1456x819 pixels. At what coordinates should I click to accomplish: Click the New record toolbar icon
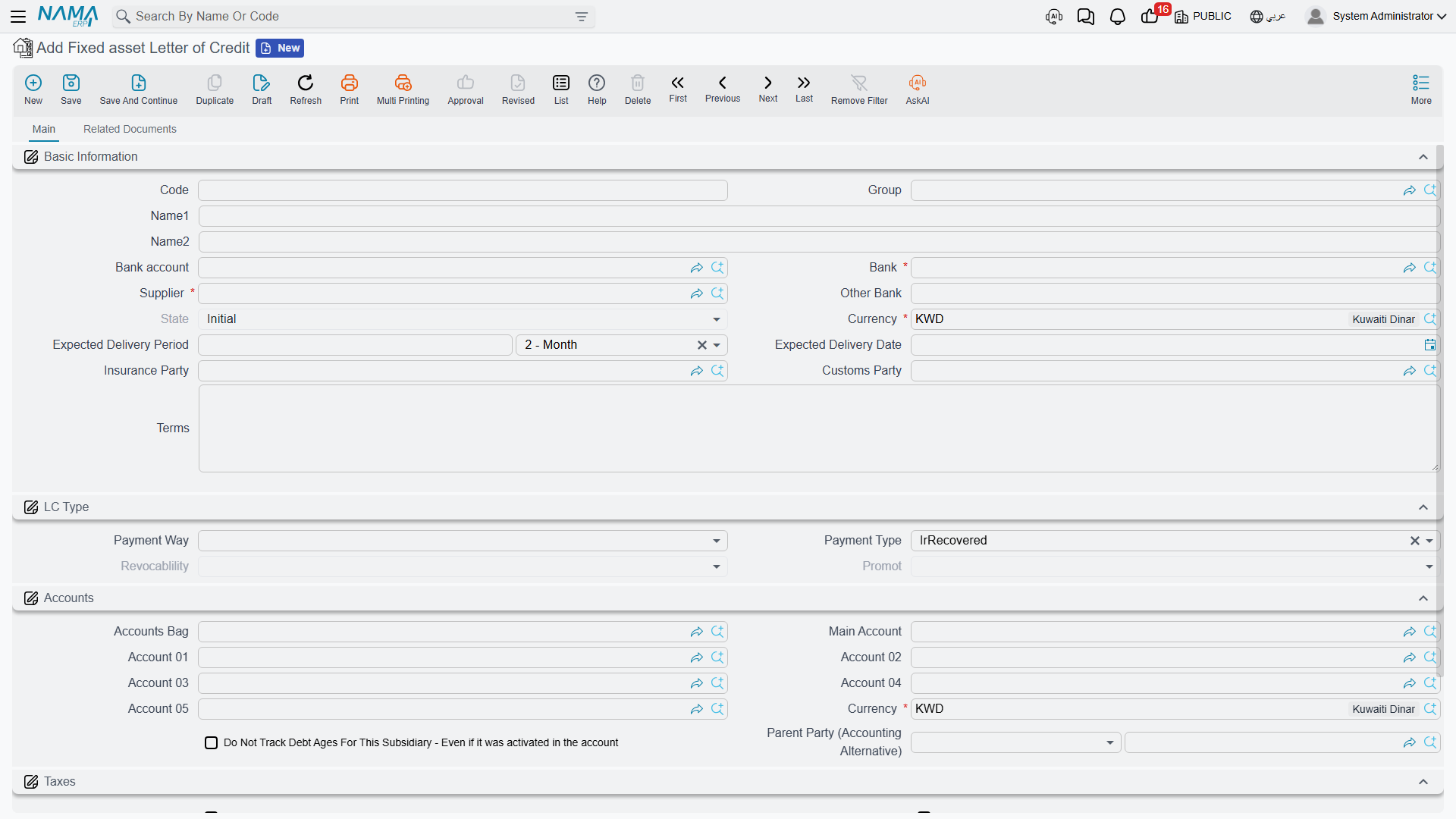point(33,89)
